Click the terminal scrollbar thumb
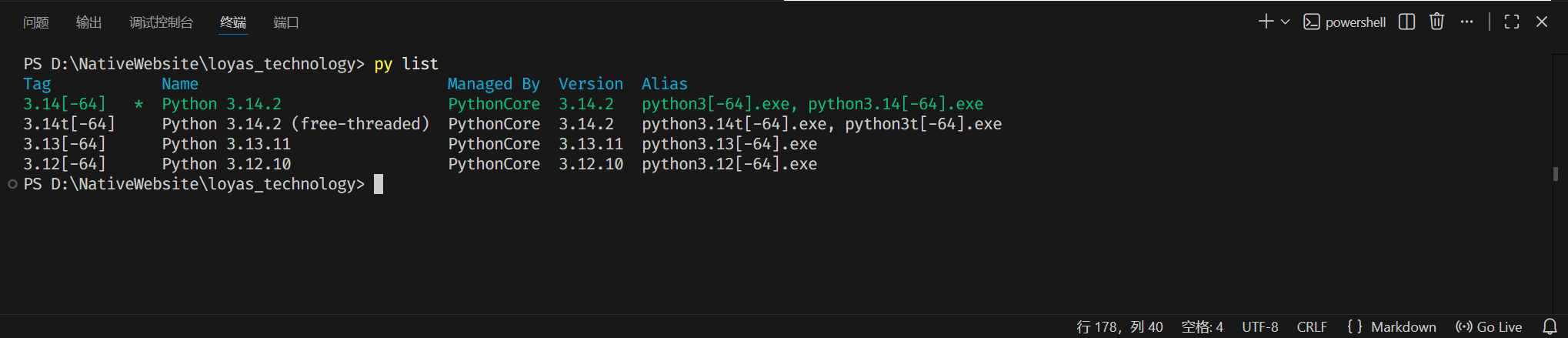This screenshot has height=338, width=1568. click(x=1556, y=174)
